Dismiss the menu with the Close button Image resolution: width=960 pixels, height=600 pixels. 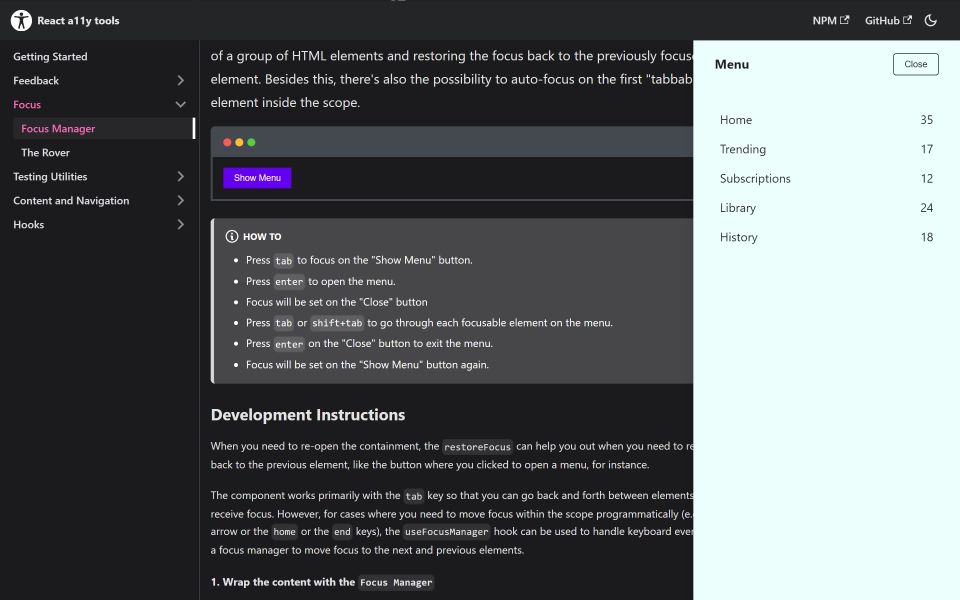(915, 63)
